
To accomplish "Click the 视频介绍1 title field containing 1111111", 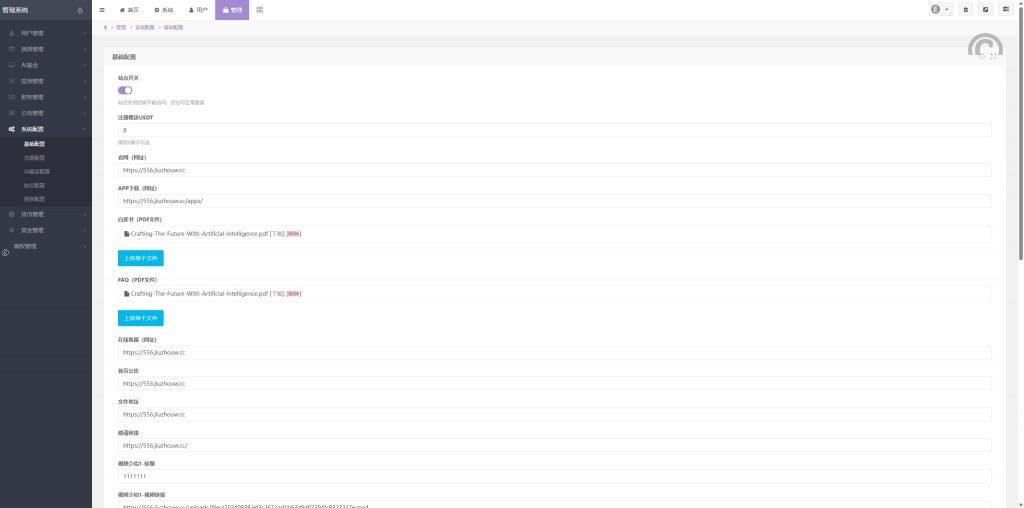I will coord(554,477).
